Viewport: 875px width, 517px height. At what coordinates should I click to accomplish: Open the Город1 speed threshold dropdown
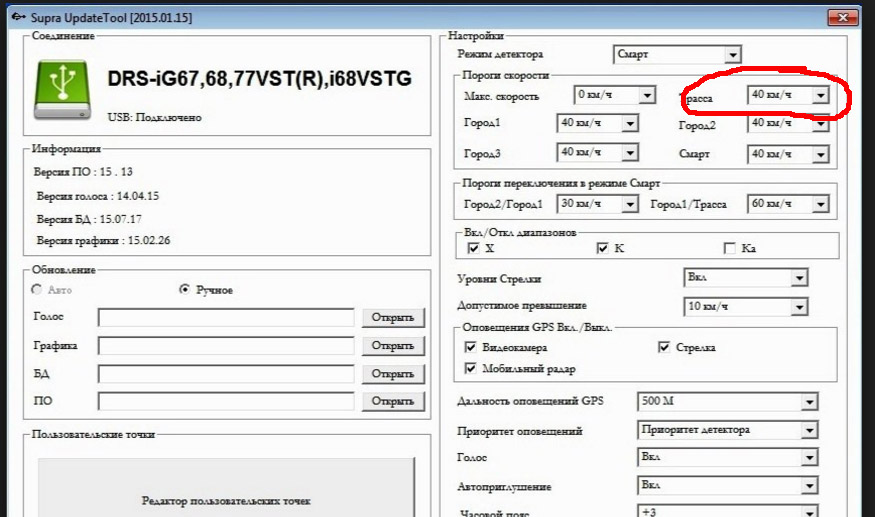click(597, 123)
